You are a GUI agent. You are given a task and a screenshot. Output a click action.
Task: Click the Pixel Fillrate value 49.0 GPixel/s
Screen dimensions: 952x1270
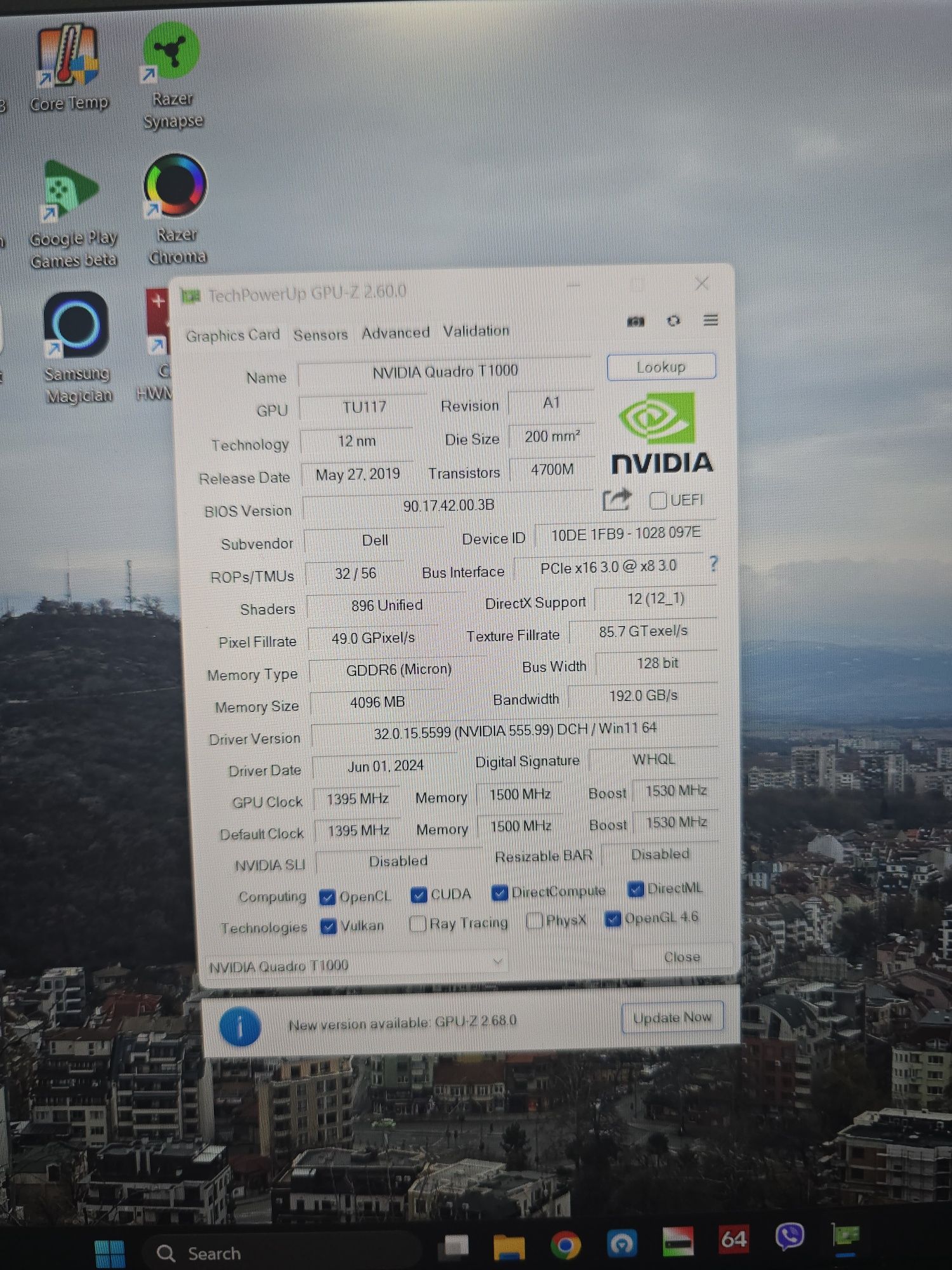(x=373, y=638)
